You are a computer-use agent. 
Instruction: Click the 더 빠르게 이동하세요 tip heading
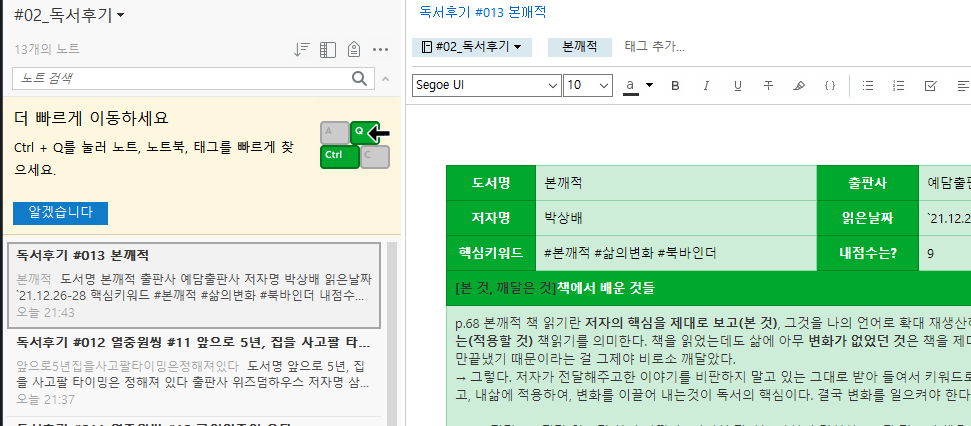pos(91,118)
